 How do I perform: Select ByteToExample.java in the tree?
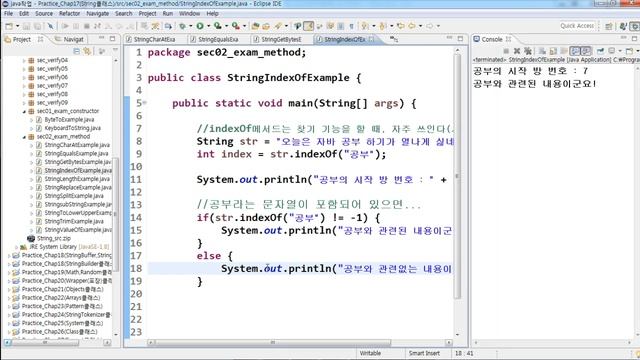point(69,120)
